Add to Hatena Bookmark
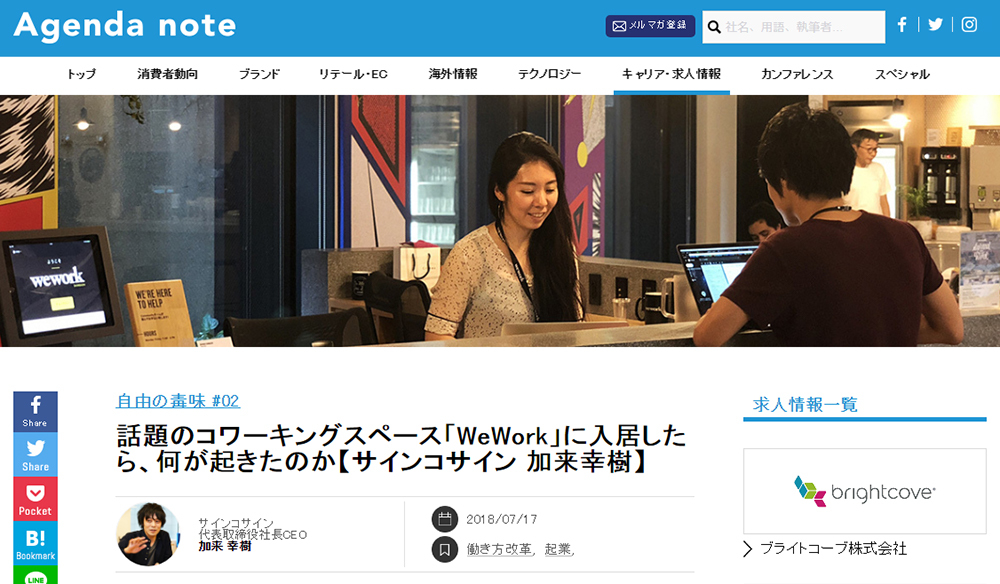 click(x=35, y=543)
